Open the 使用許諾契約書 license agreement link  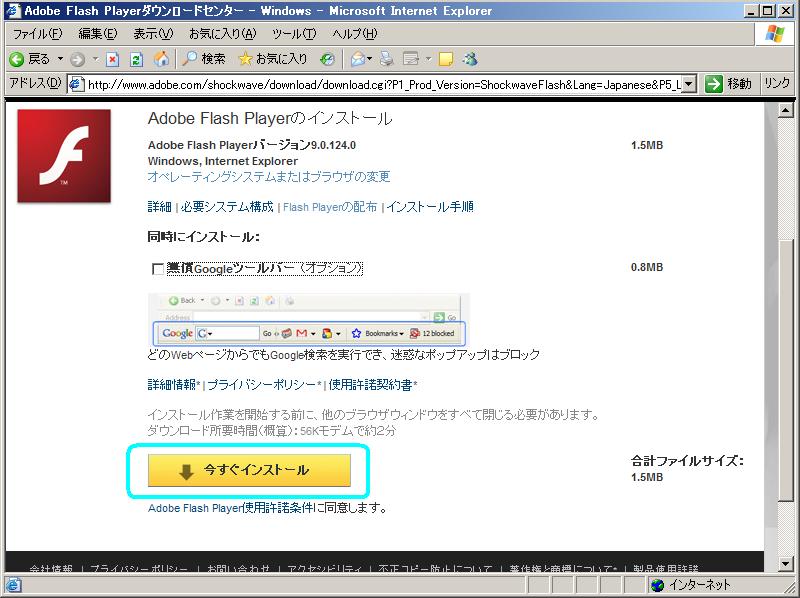370,385
